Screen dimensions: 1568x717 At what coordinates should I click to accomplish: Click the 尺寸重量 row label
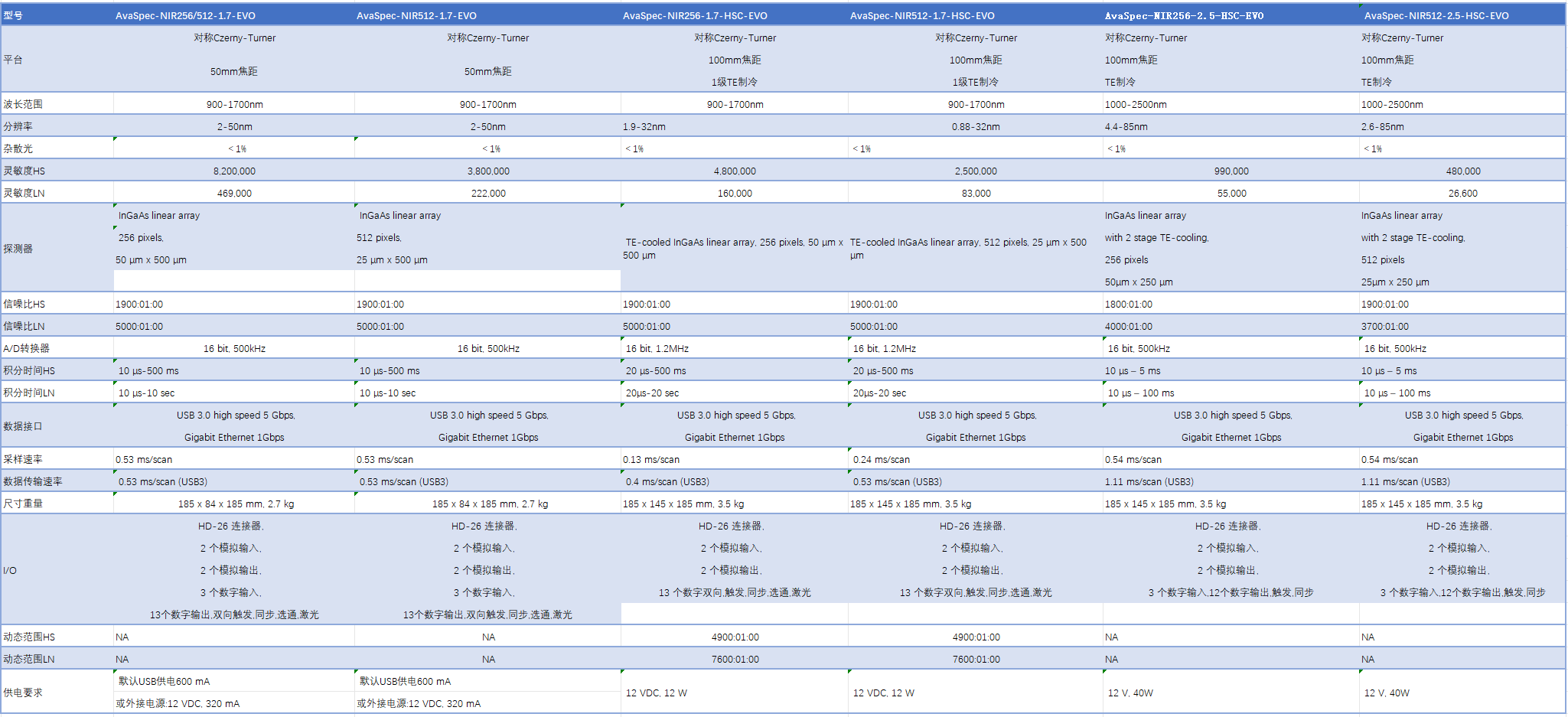[x=57, y=504]
